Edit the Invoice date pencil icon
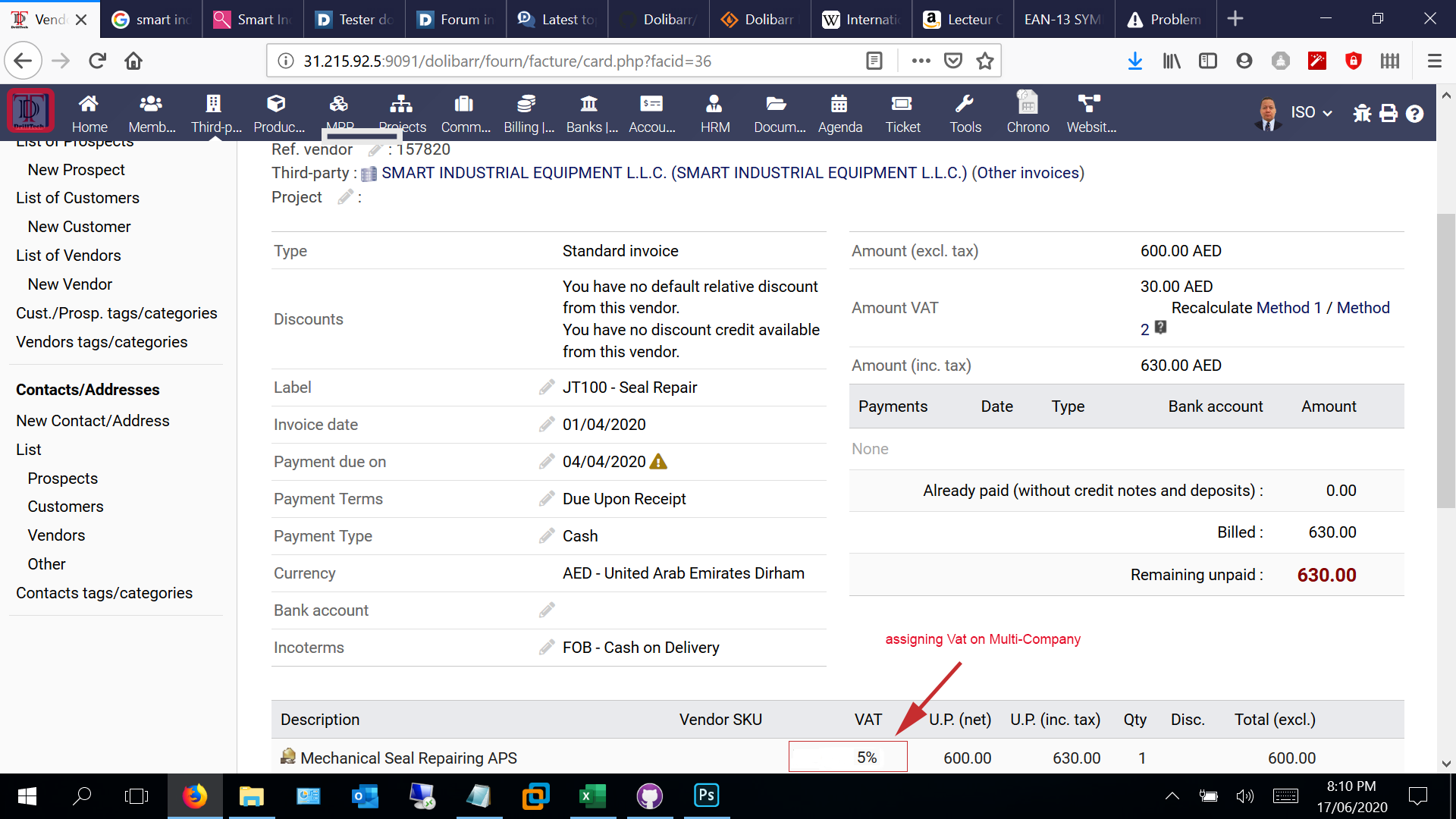1456x819 pixels. click(547, 425)
